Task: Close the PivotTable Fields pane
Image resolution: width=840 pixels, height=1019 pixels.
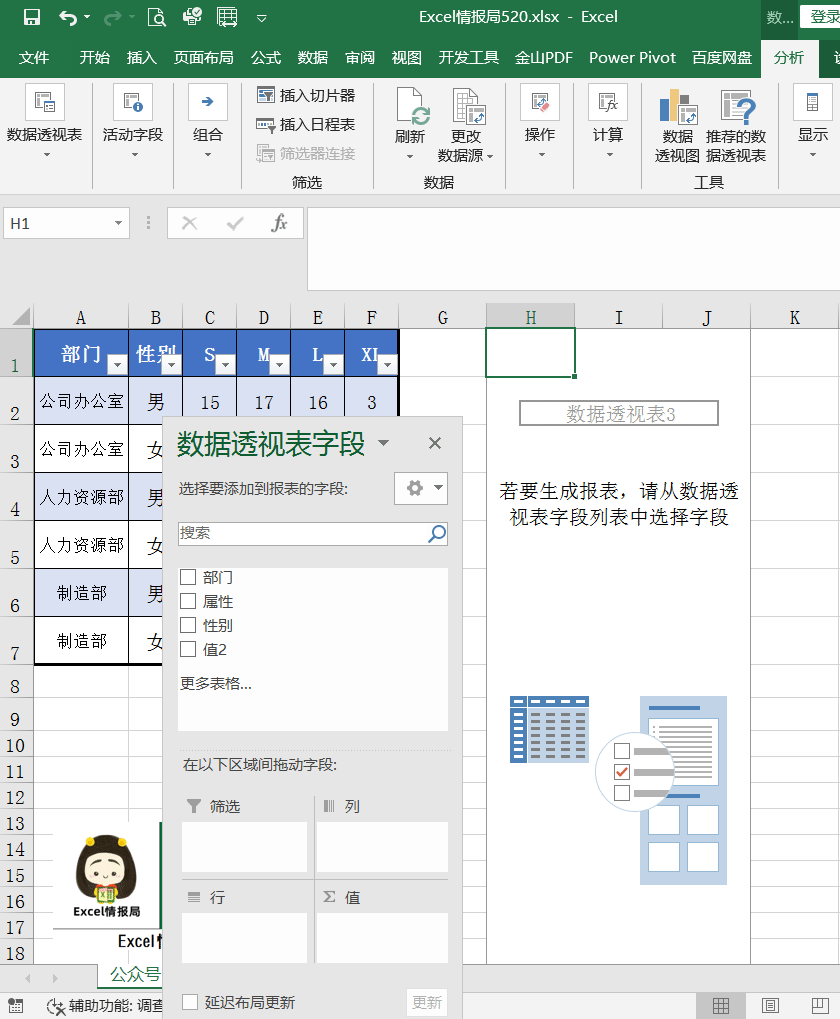Action: pos(435,443)
